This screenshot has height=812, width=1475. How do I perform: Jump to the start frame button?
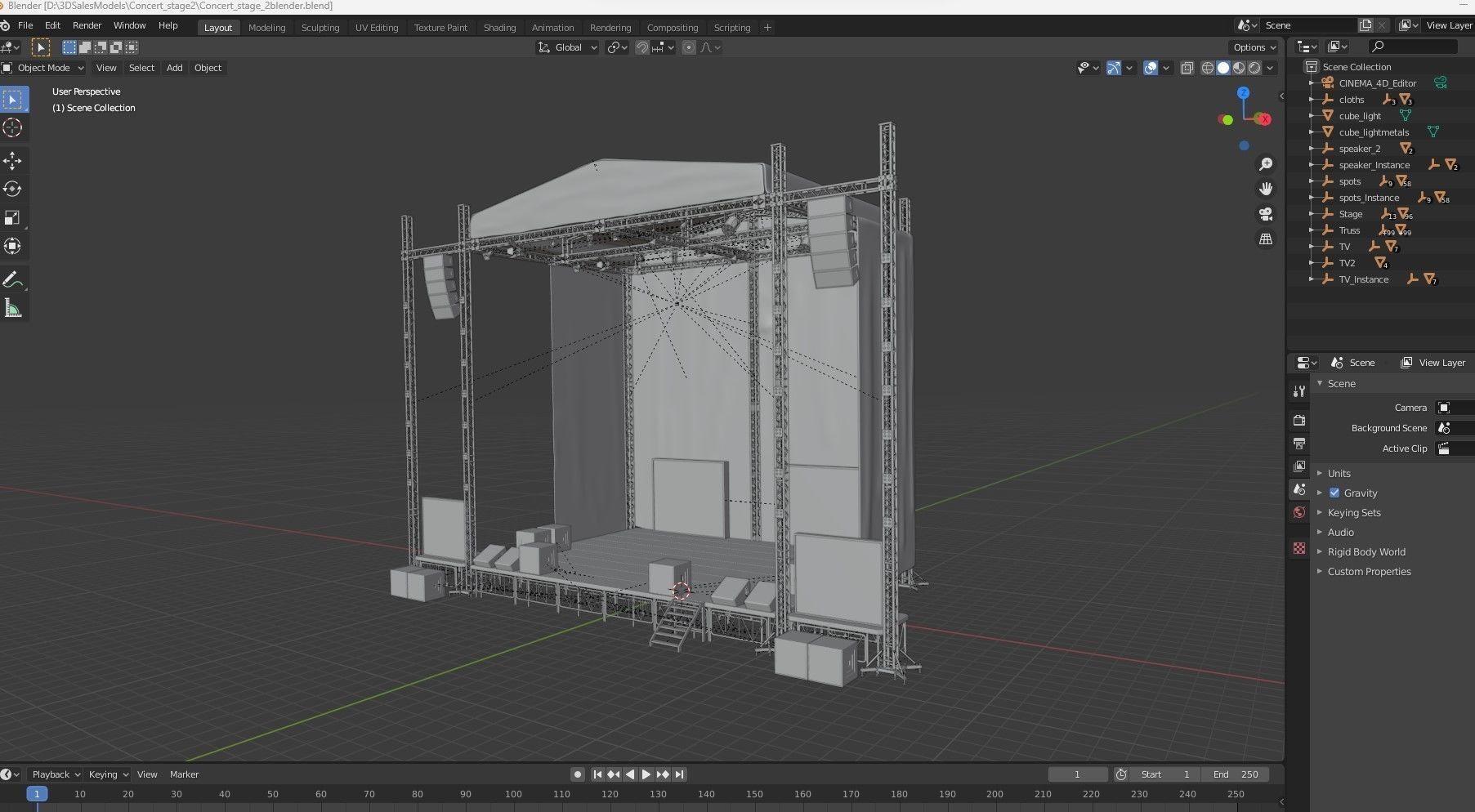pyautogui.click(x=597, y=774)
